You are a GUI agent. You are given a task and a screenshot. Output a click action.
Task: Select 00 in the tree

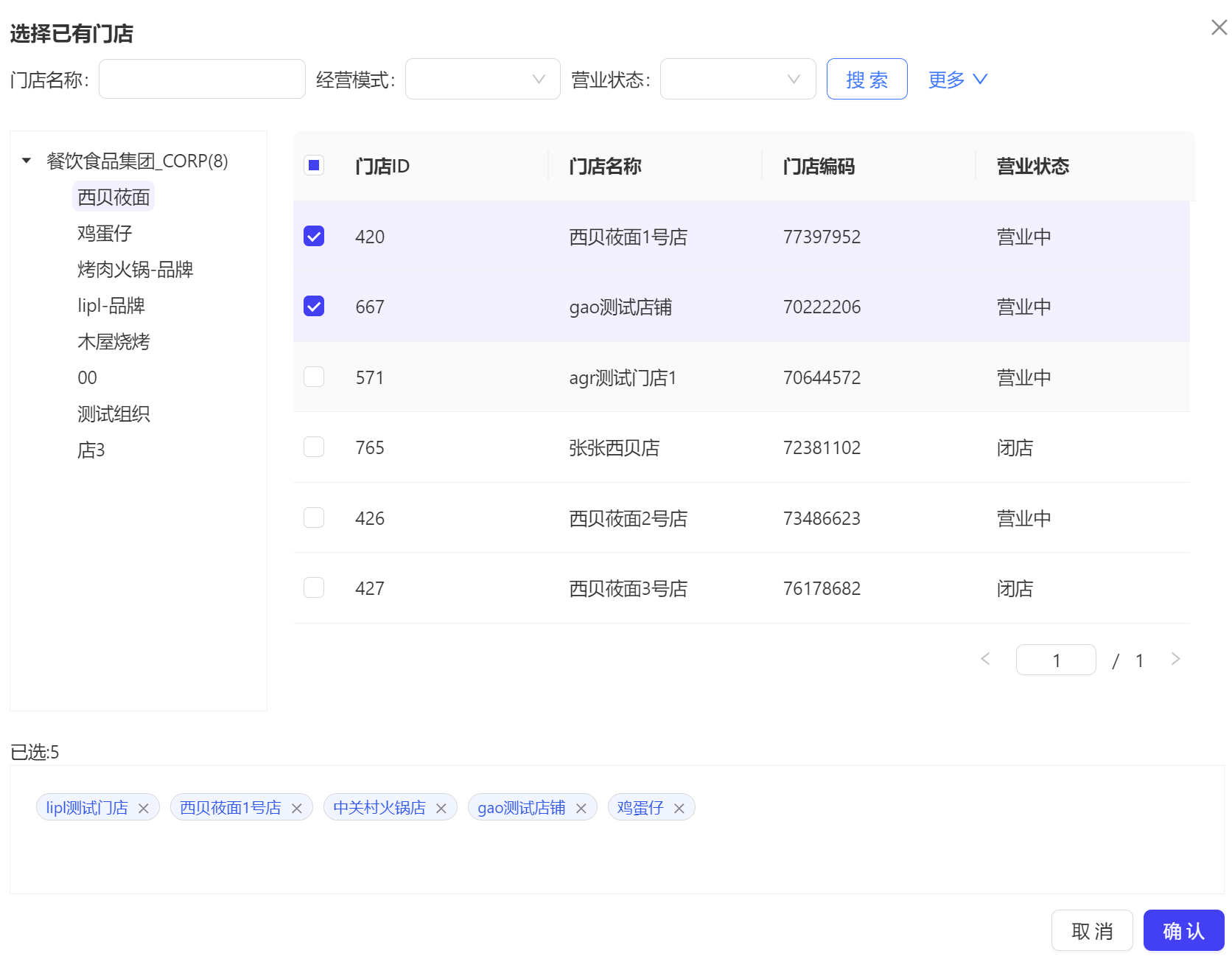tap(87, 377)
